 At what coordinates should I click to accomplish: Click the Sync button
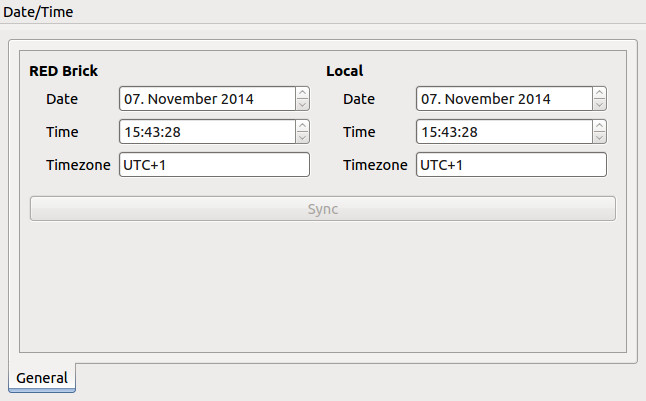pyautogui.click(x=323, y=209)
